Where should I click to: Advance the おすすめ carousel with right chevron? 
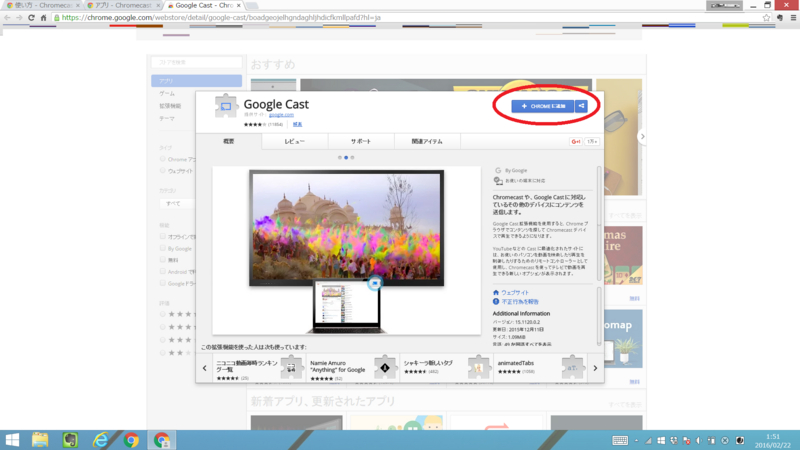(x=642, y=136)
